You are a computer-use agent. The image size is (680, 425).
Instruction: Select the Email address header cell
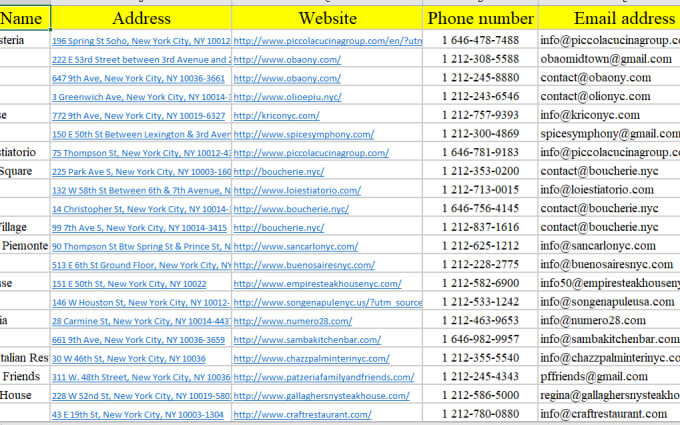coord(609,18)
